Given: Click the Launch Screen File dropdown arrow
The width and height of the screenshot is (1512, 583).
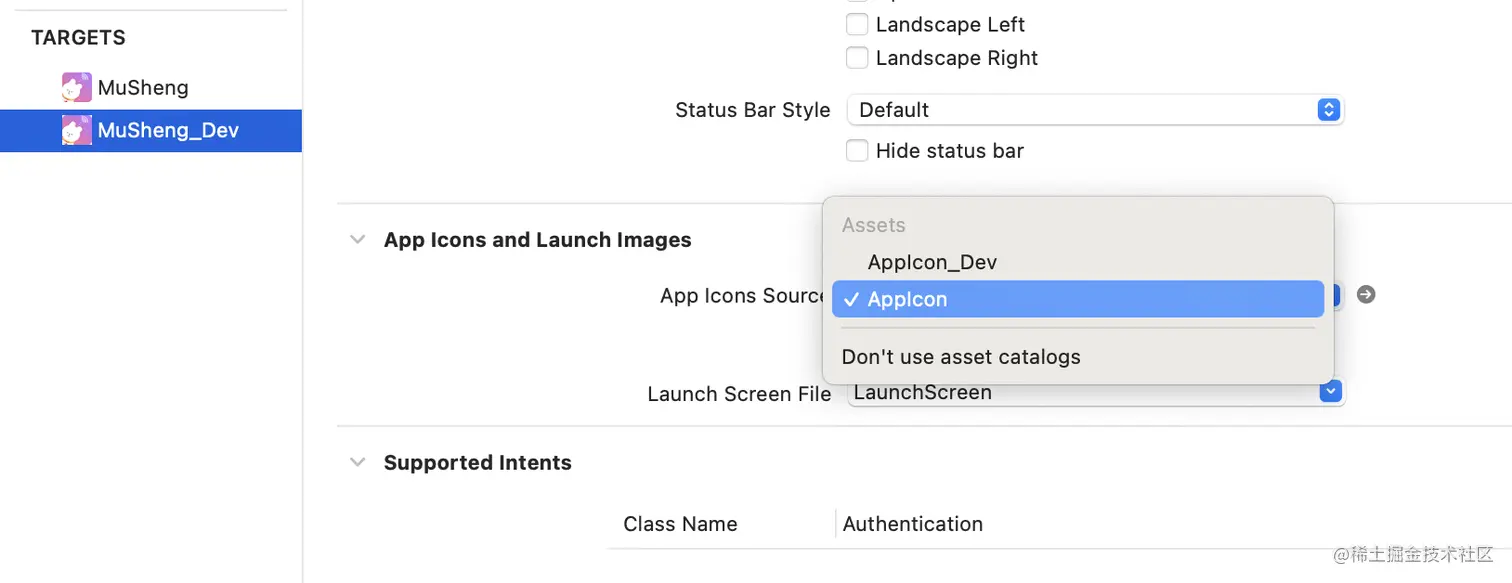Looking at the screenshot, I should click(x=1330, y=392).
